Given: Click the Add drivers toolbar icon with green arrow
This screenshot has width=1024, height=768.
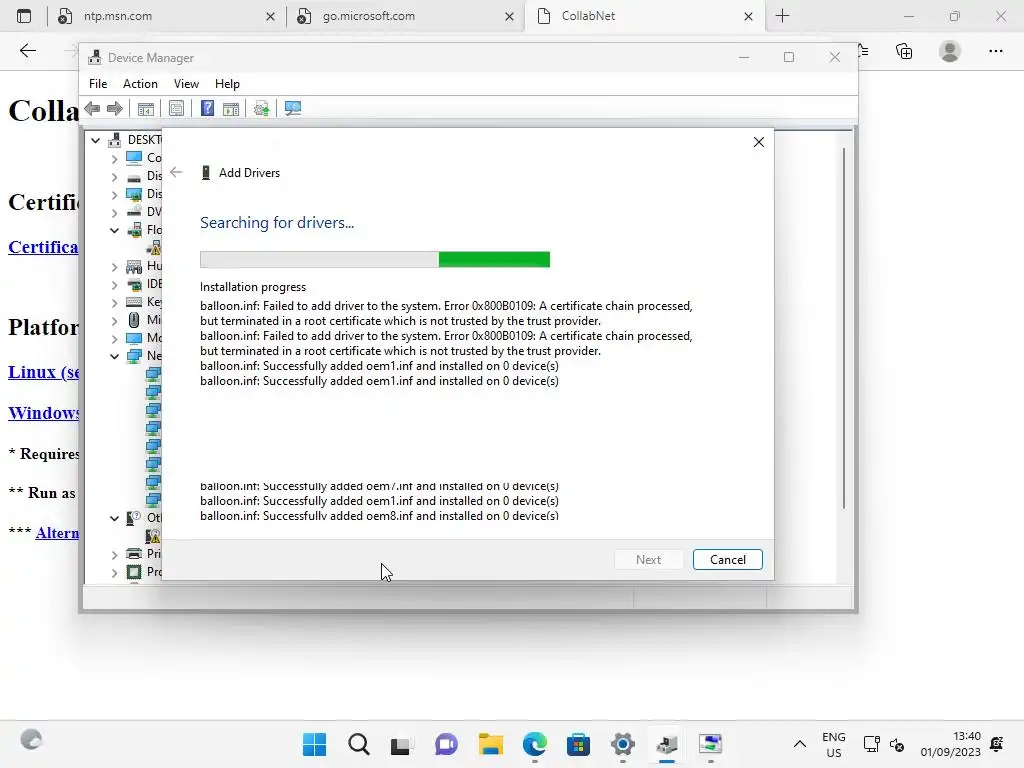Looking at the screenshot, I should 262,108.
